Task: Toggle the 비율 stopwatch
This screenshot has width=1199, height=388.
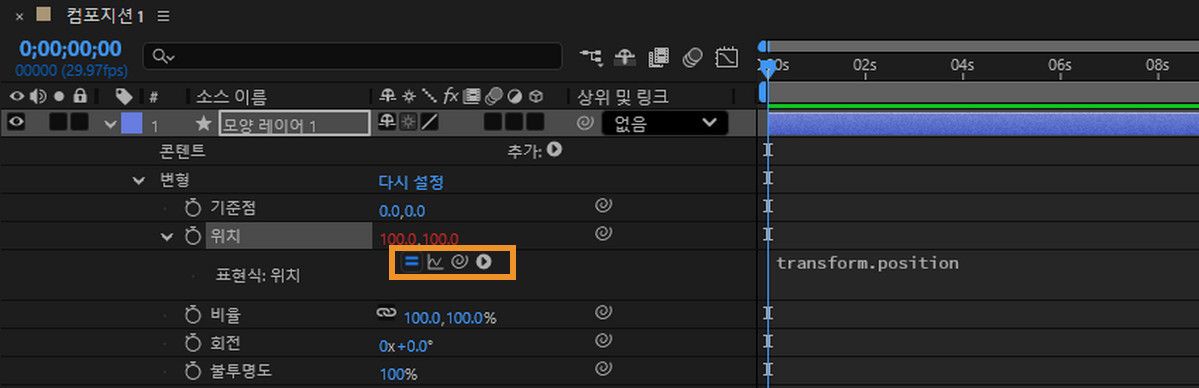Action: point(193,315)
